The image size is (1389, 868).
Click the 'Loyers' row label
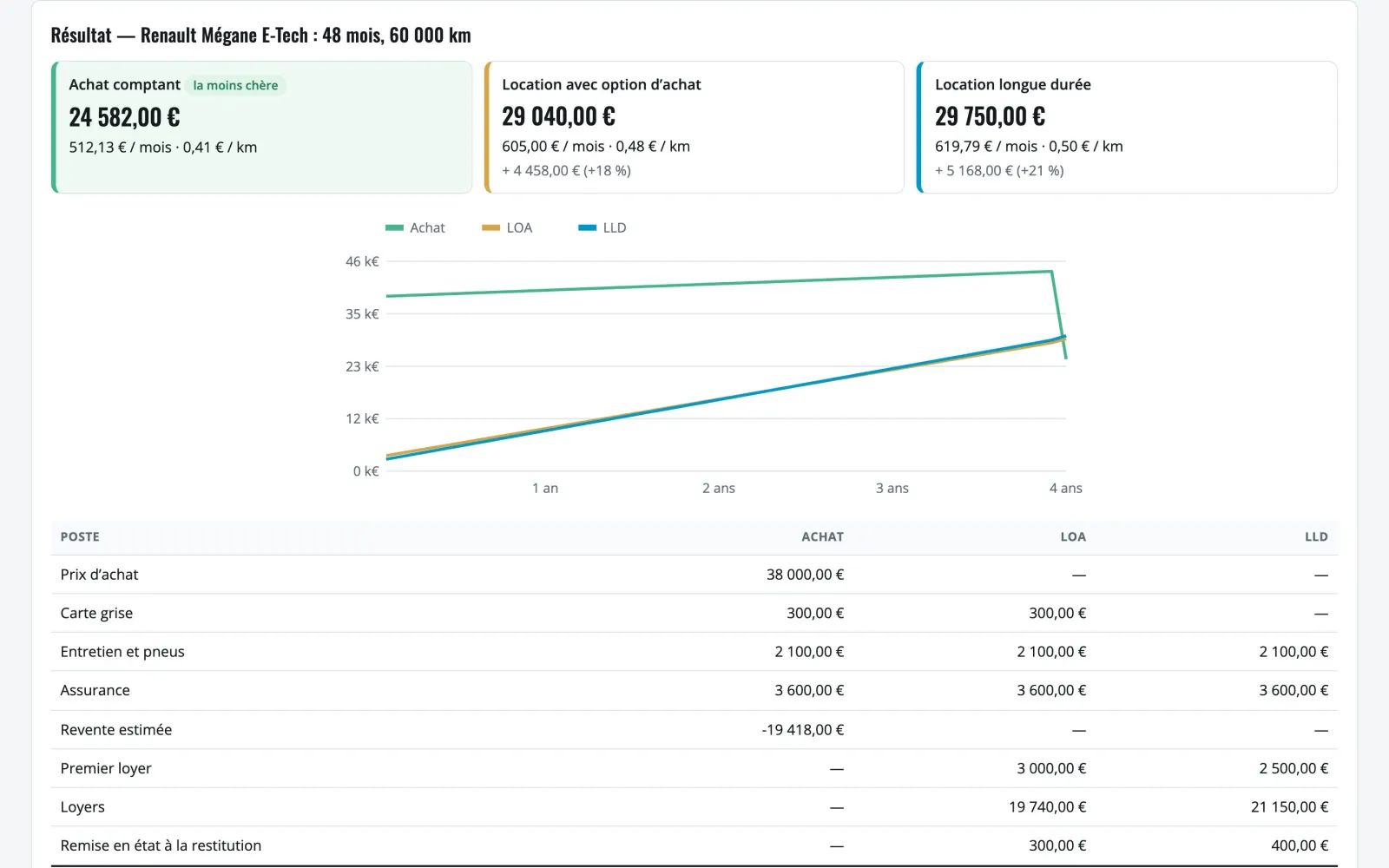coord(82,807)
